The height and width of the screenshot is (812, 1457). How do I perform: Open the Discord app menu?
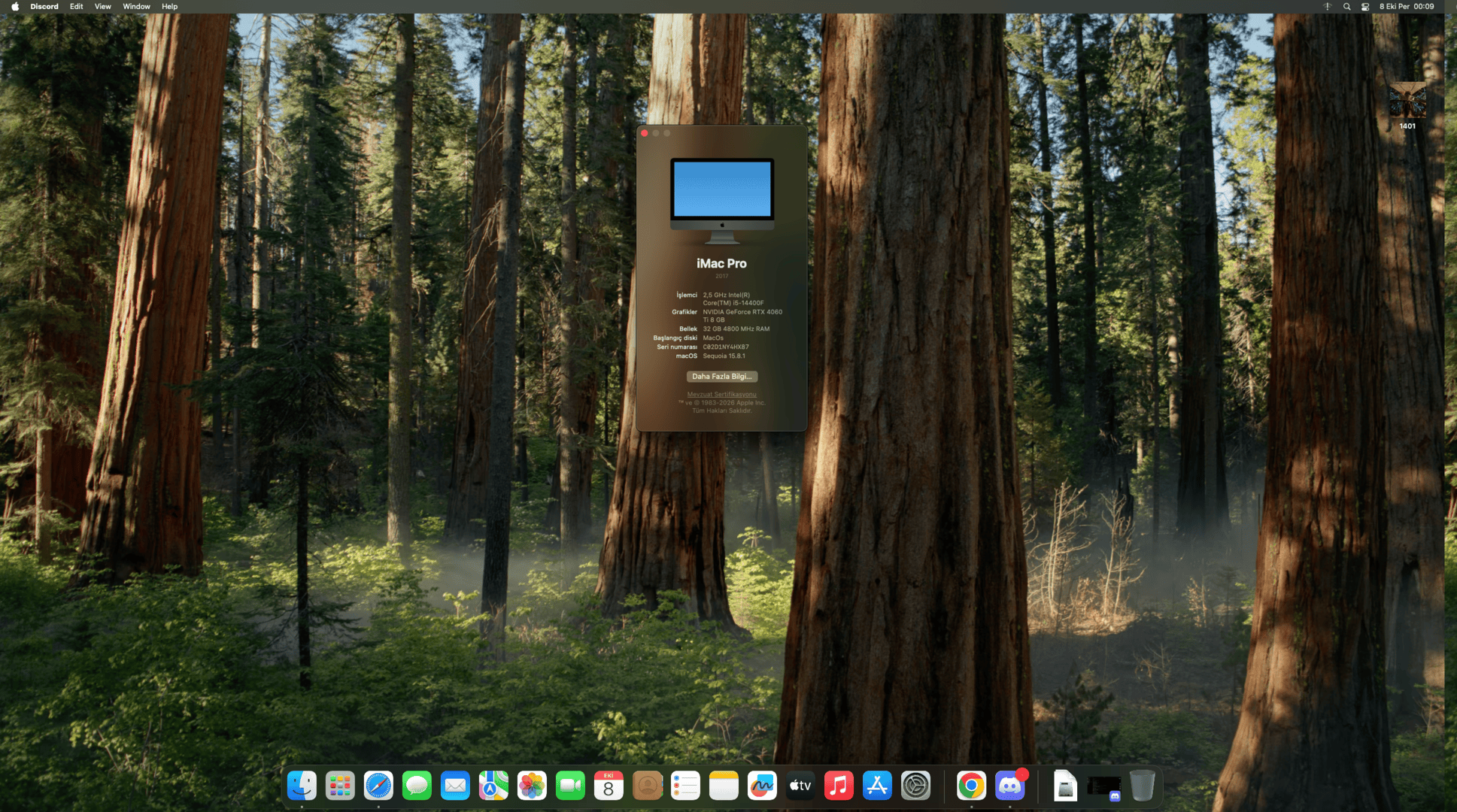click(x=44, y=7)
